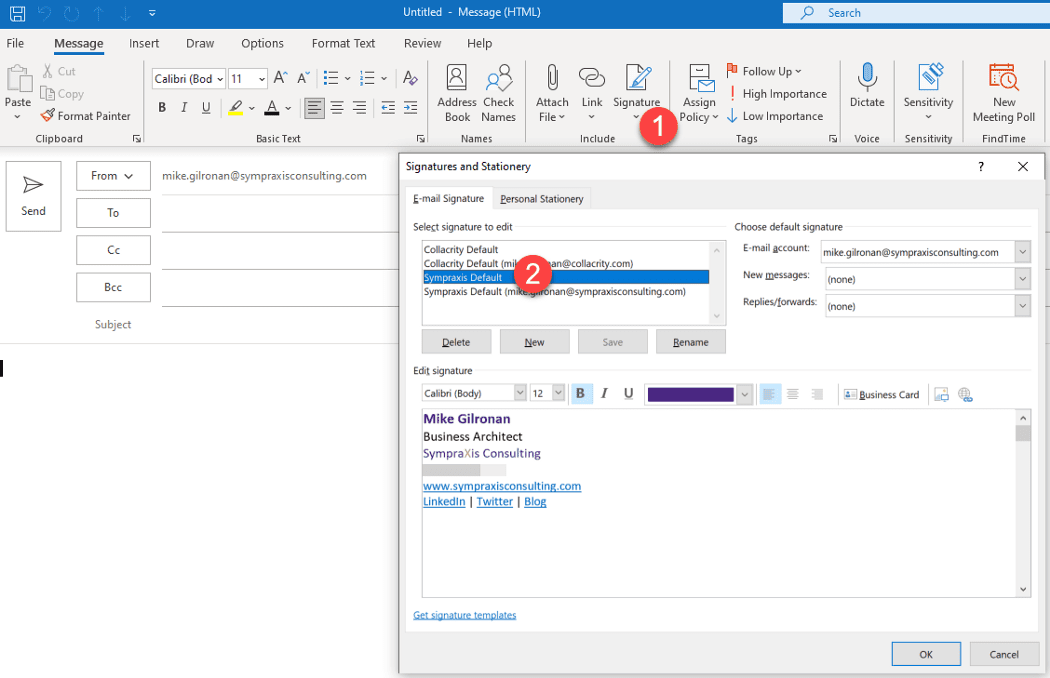
Task: Select the Collacrity Default signature
Action: click(x=461, y=249)
